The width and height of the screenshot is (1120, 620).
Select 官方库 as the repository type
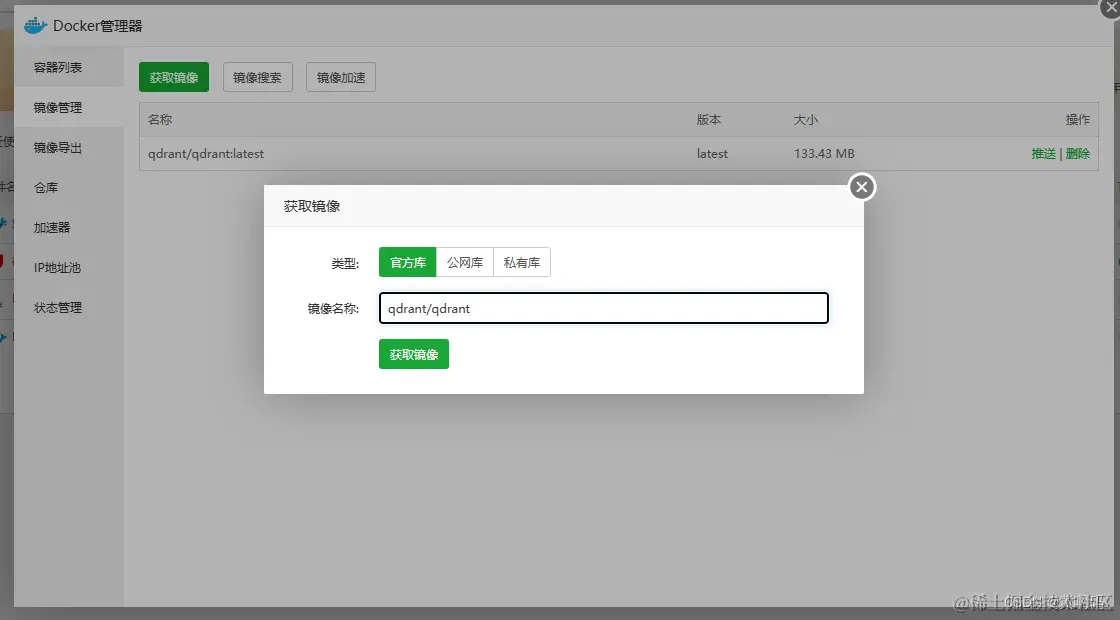click(406, 262)
